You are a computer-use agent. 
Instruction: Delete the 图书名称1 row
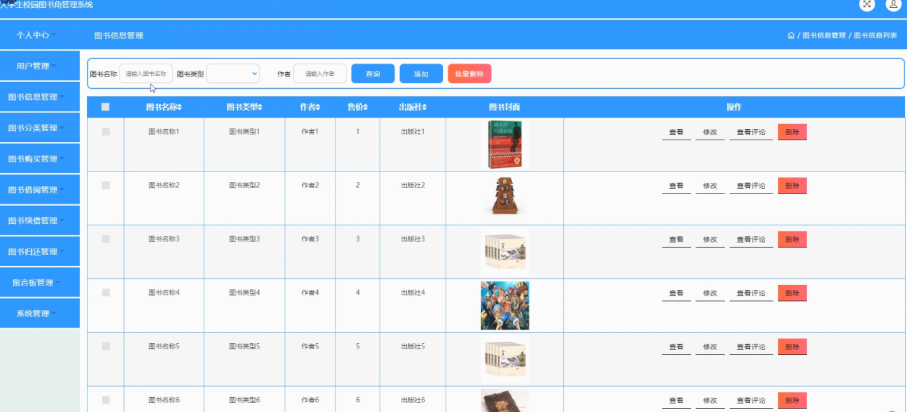[792, 132]
